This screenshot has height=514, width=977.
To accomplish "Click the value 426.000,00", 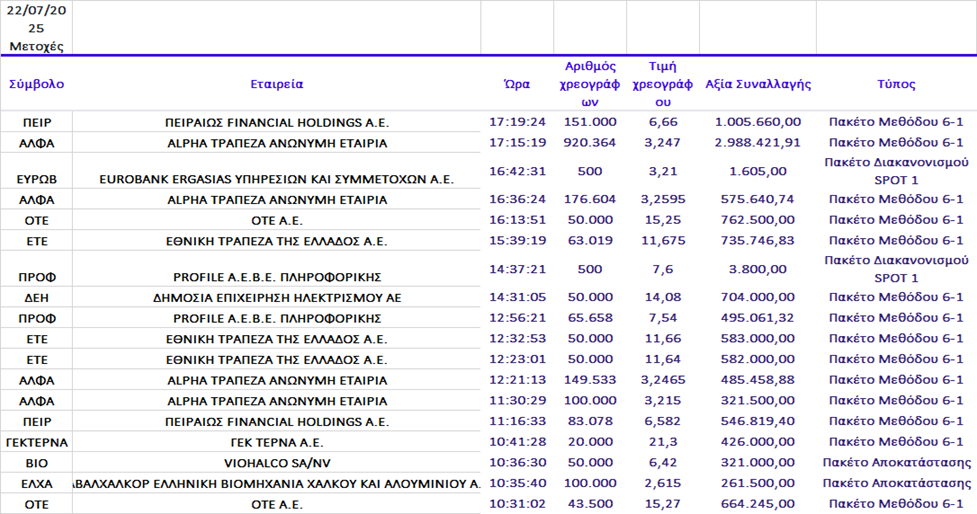I will pyautogui.click(x=758, y=441).
